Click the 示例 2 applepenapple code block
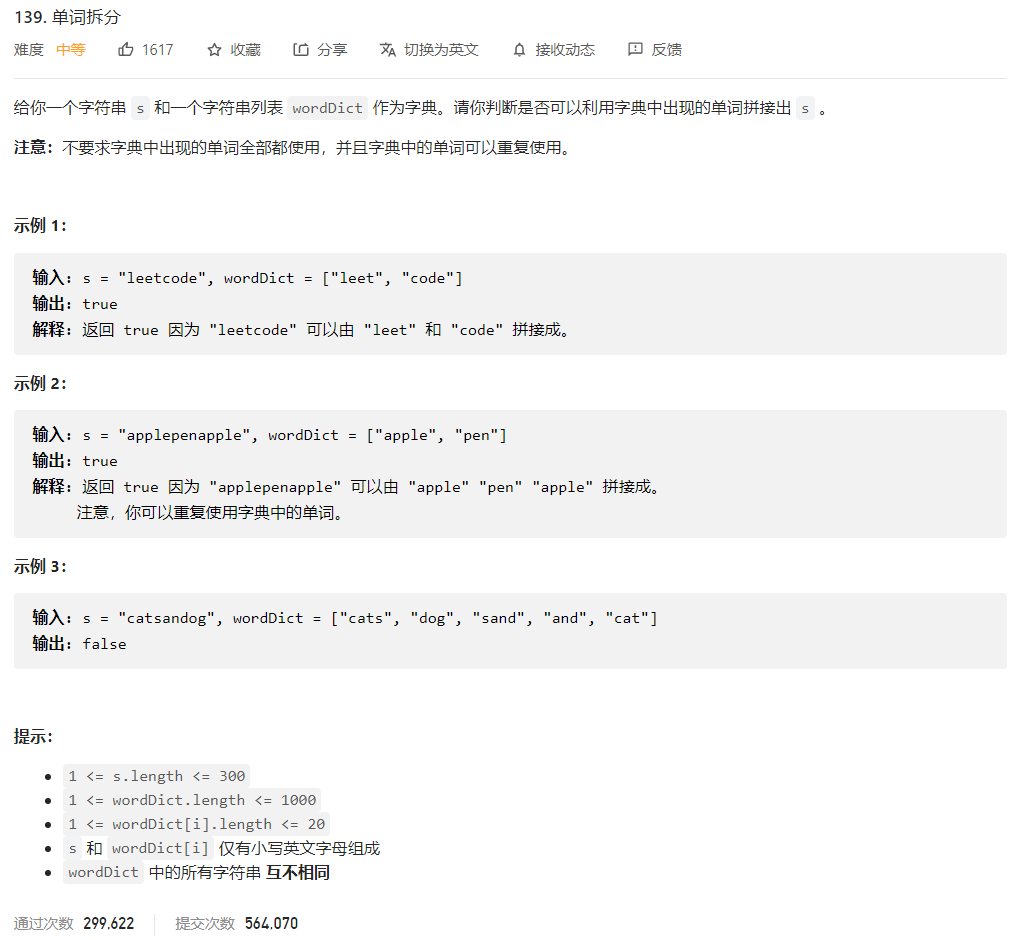1019x940 pixels. pos(510,474)
